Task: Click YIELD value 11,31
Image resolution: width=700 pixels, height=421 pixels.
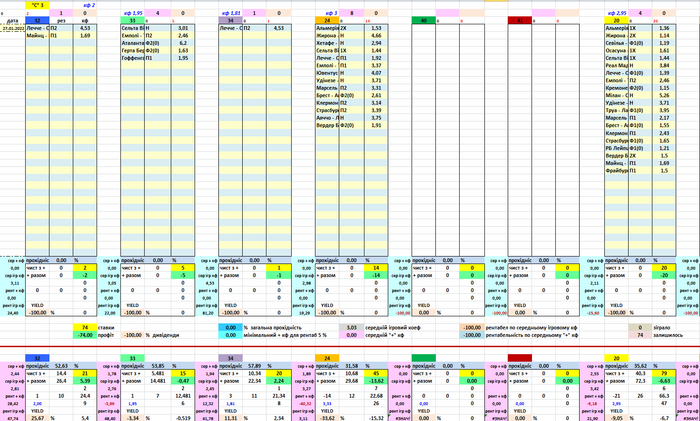Action: tap(230, 418)
